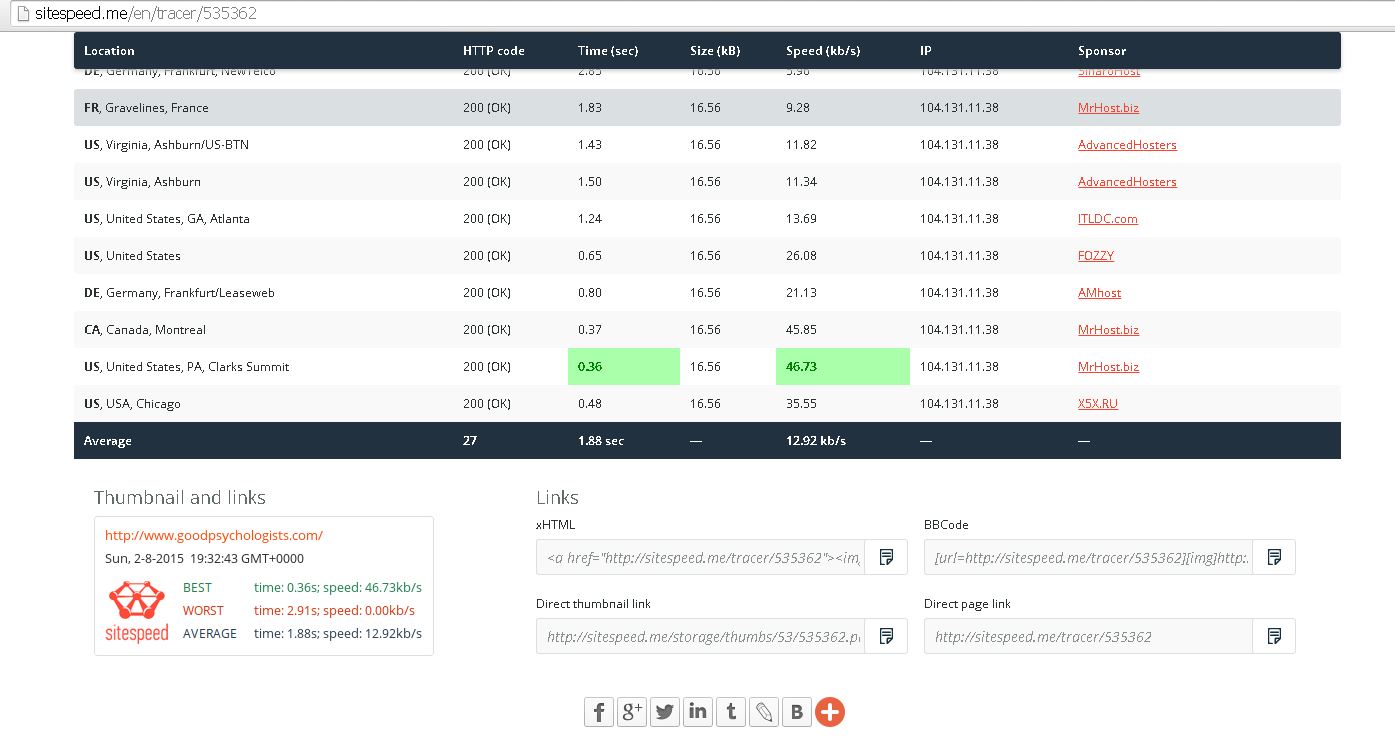The image size is (1395, 739).
Task: Select the highlighted best speed 46.73 cell
Action: [843, 367]
